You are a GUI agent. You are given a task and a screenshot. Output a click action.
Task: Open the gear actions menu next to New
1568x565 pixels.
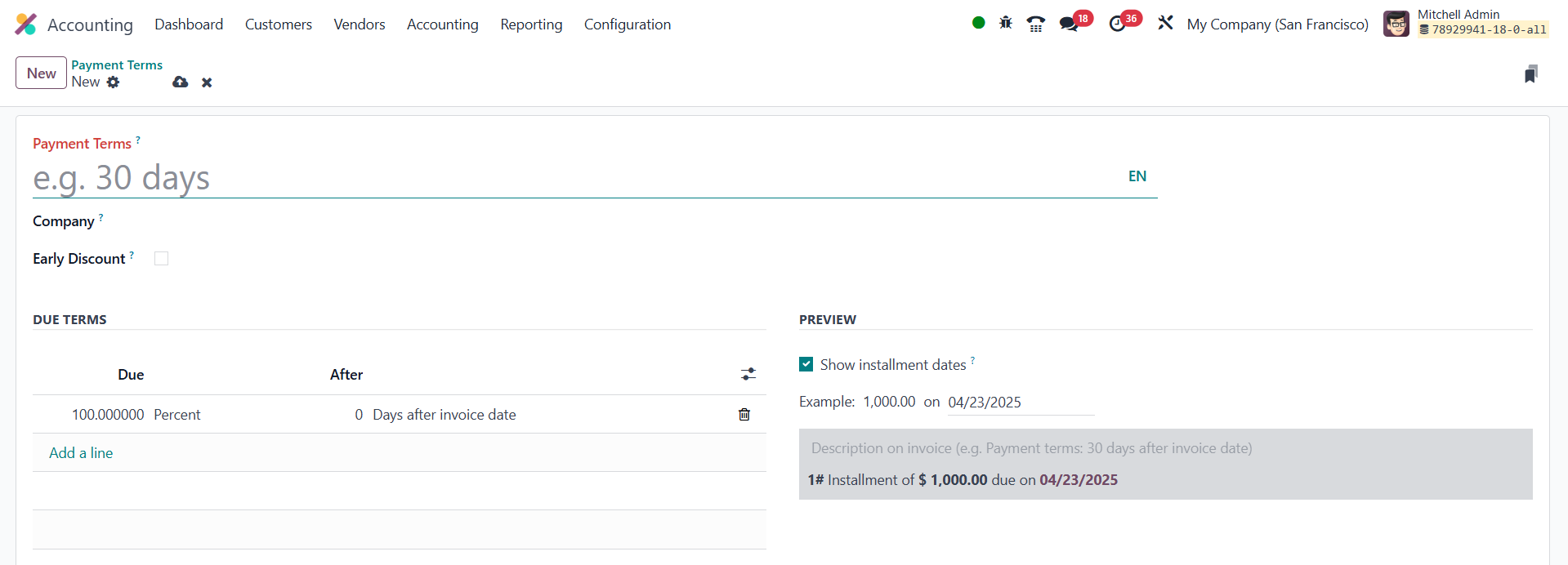114,82
